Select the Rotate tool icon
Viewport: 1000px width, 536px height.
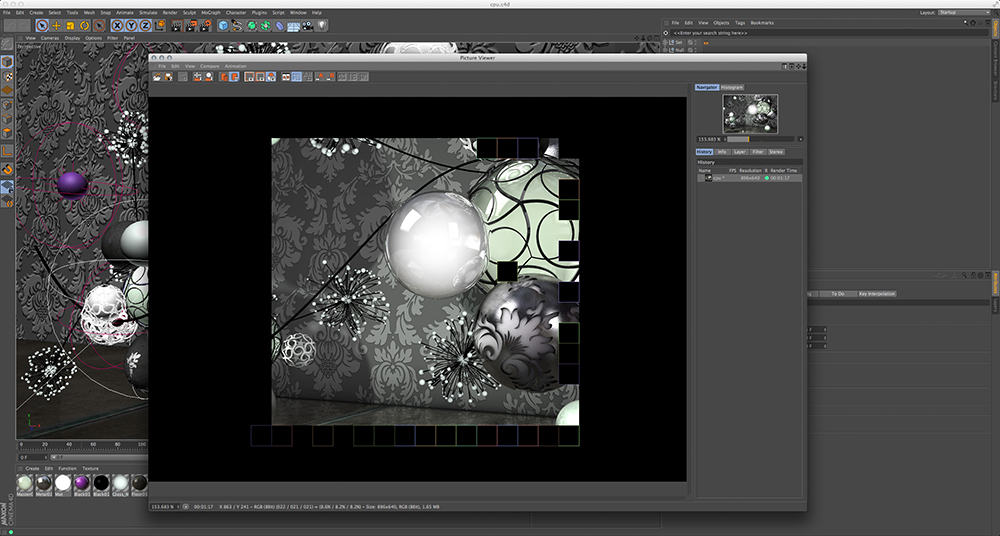coord(85,24)
